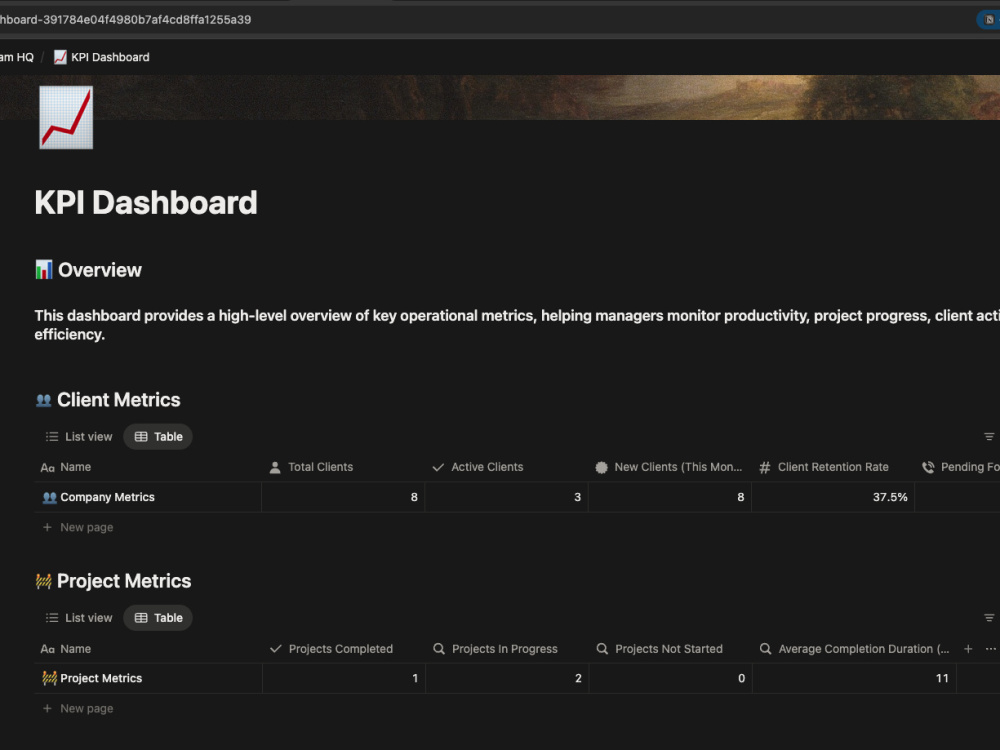1000x750 pixels.
Task: Go to Team HQ breadcrumb
Action: (x=17, y=57)
